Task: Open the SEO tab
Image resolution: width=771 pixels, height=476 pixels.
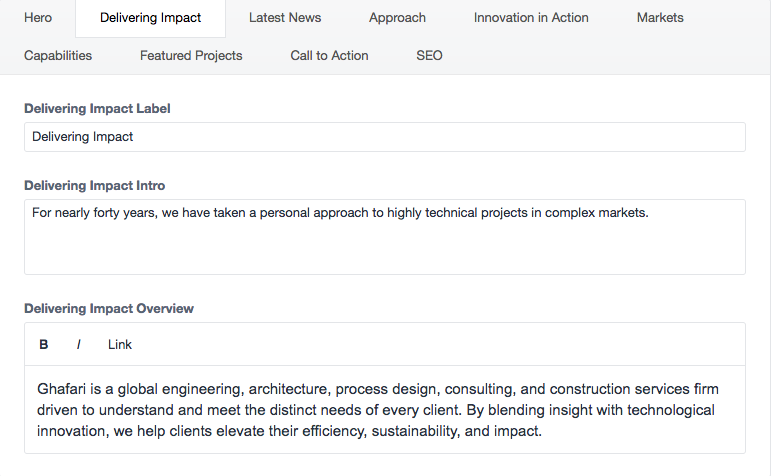Action: click(429, 56)
